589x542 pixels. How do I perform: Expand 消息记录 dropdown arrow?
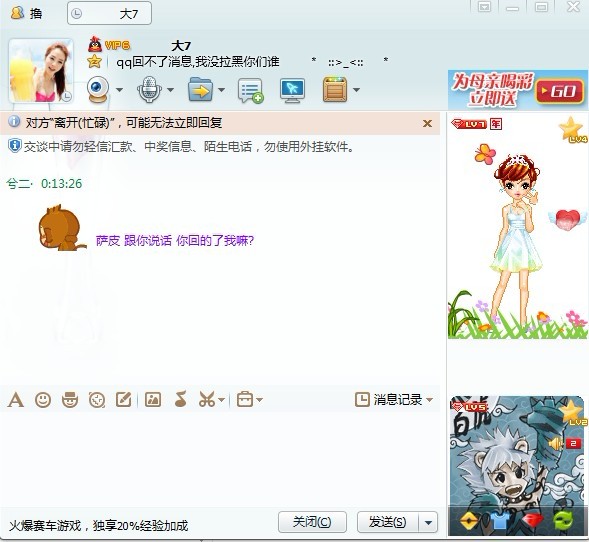429,400
